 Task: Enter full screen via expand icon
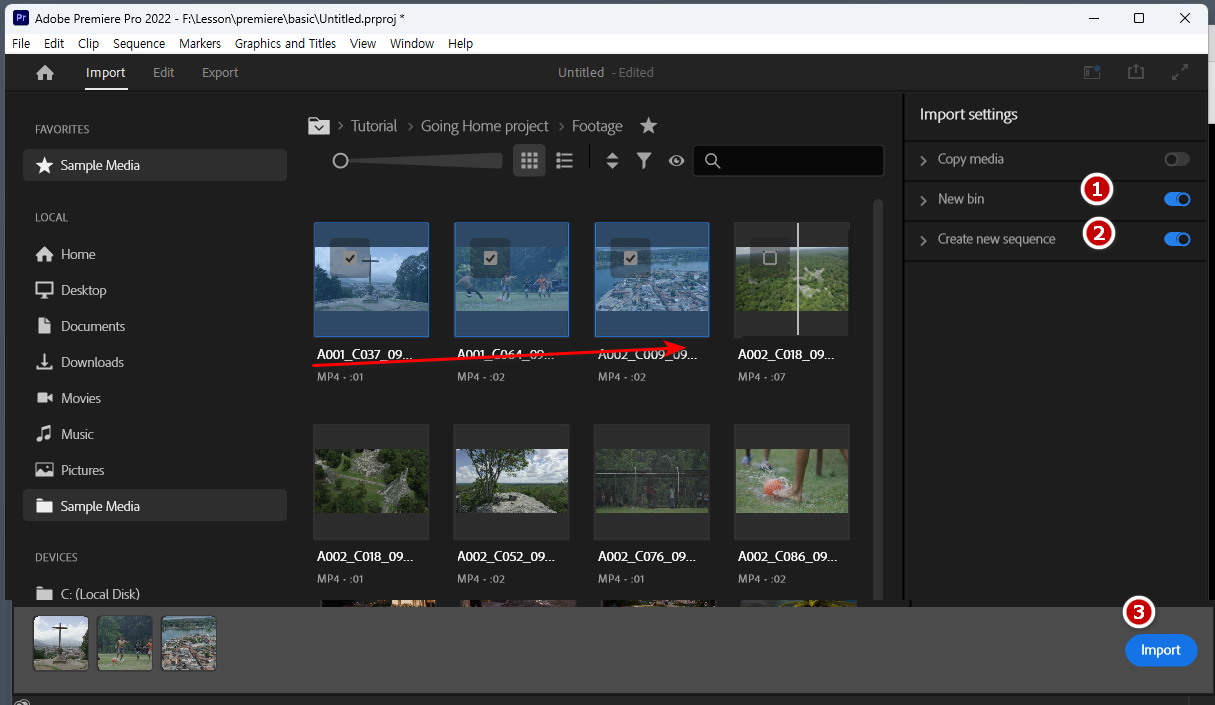(x=1180, y=72)
